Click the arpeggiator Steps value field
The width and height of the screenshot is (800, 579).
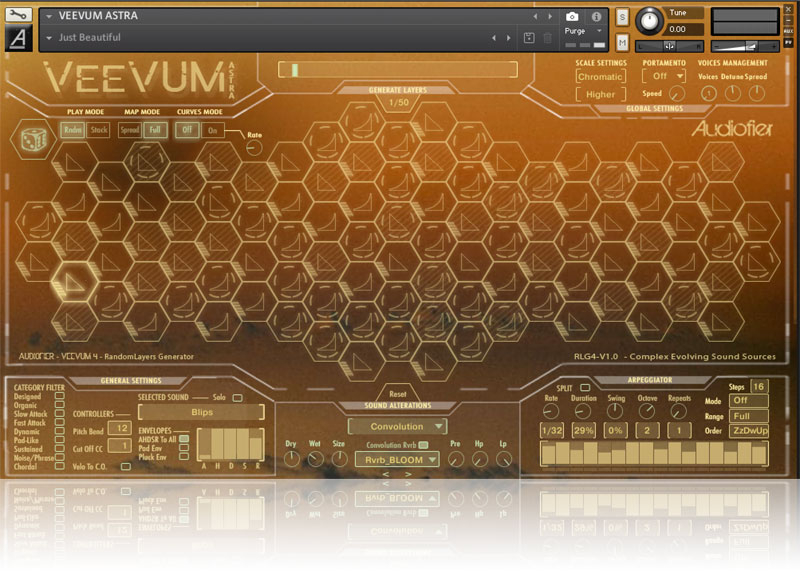click(760, 387)
